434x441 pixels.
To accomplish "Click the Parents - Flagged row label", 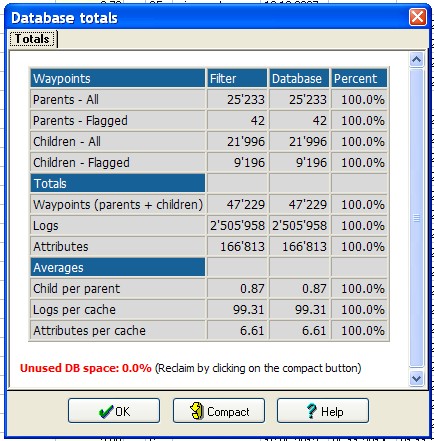I will (80, 121).
